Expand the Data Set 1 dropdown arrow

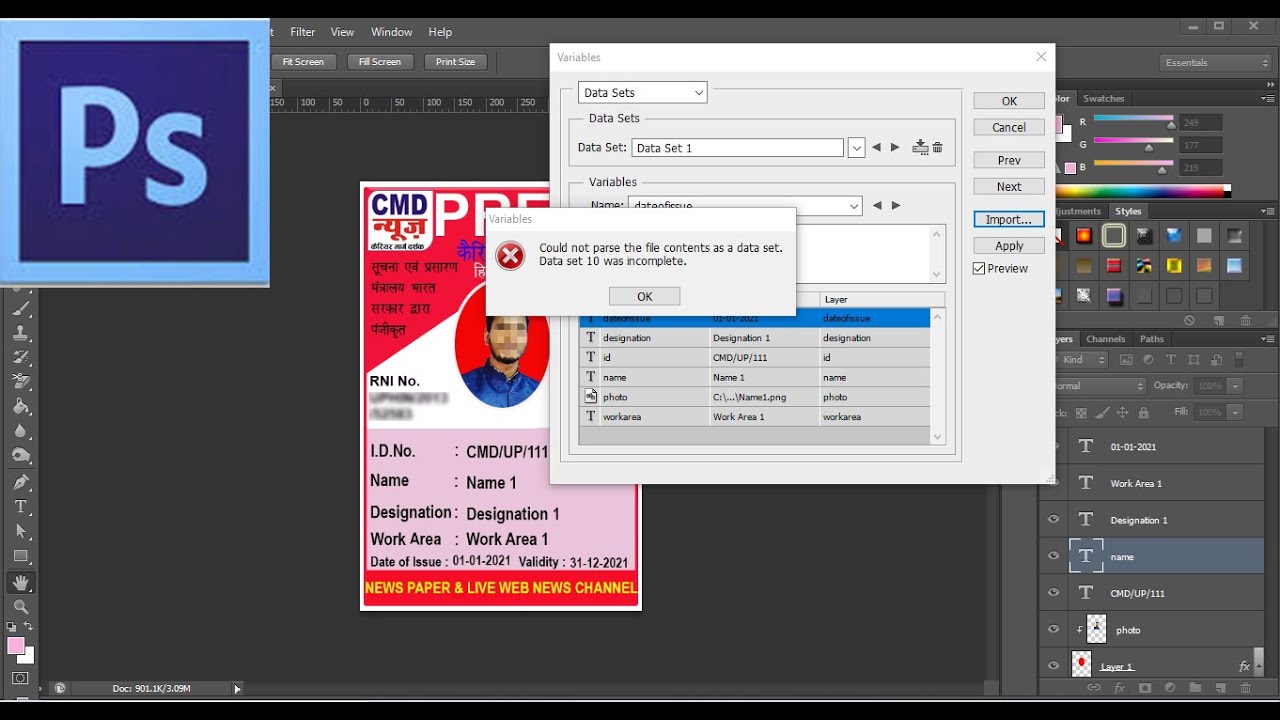click(x=856, y=148)
